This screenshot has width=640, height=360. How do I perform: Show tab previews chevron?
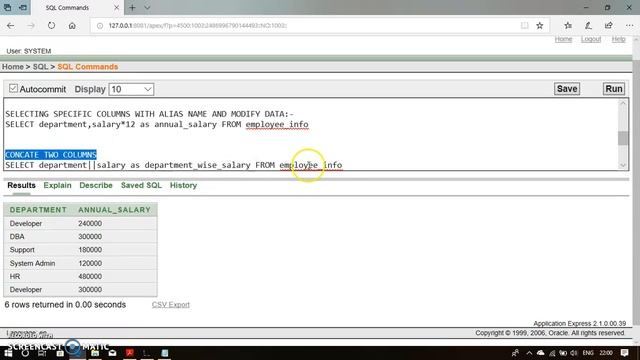point(147,7)
